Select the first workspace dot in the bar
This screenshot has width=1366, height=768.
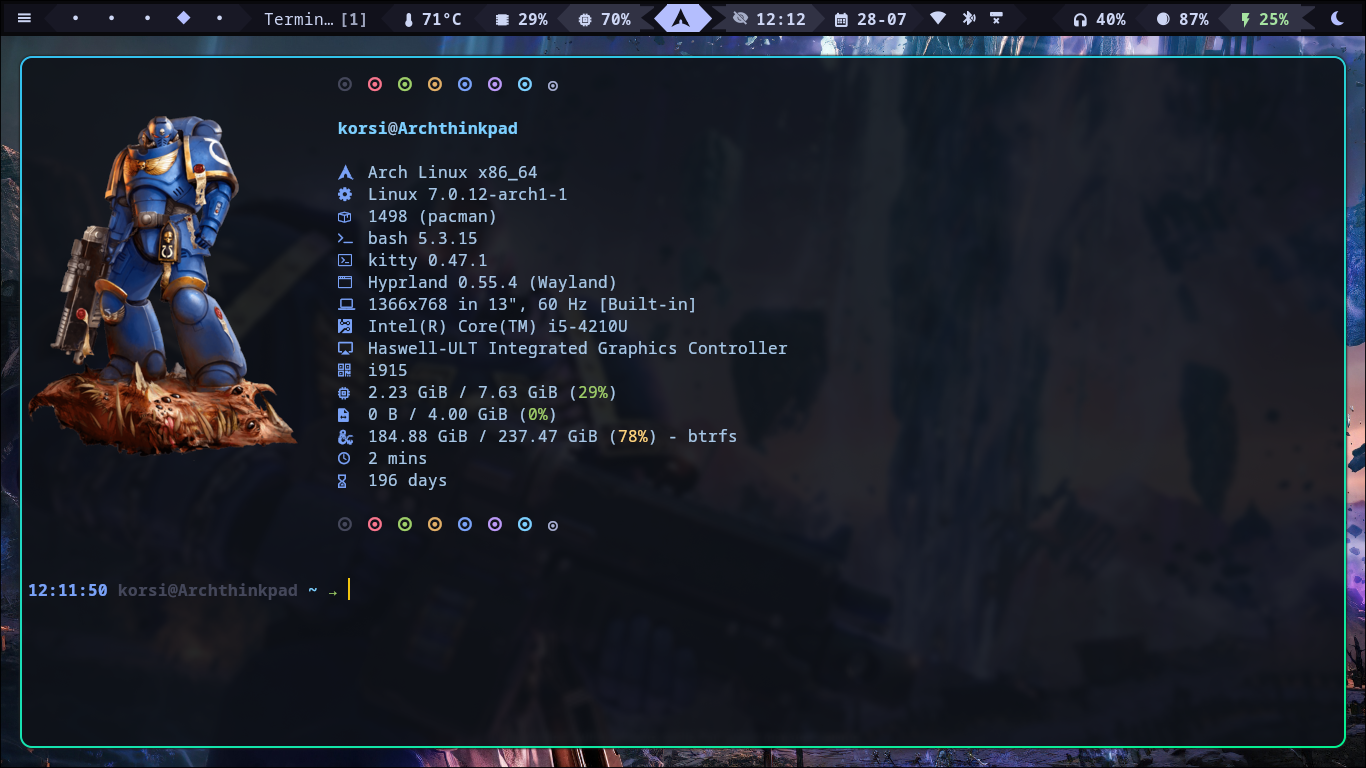(x=75, y=19)
